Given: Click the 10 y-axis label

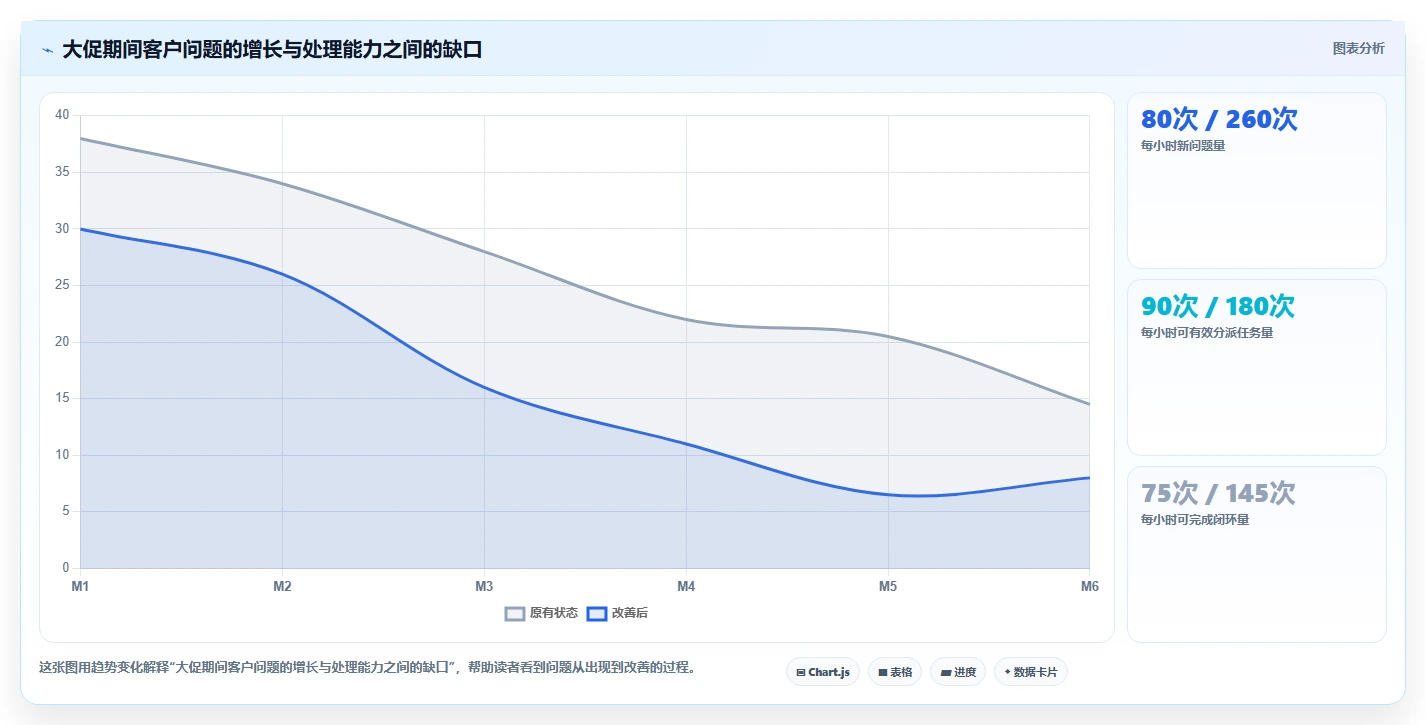Looking at the screenshot, I should click(x=62, y=455).
